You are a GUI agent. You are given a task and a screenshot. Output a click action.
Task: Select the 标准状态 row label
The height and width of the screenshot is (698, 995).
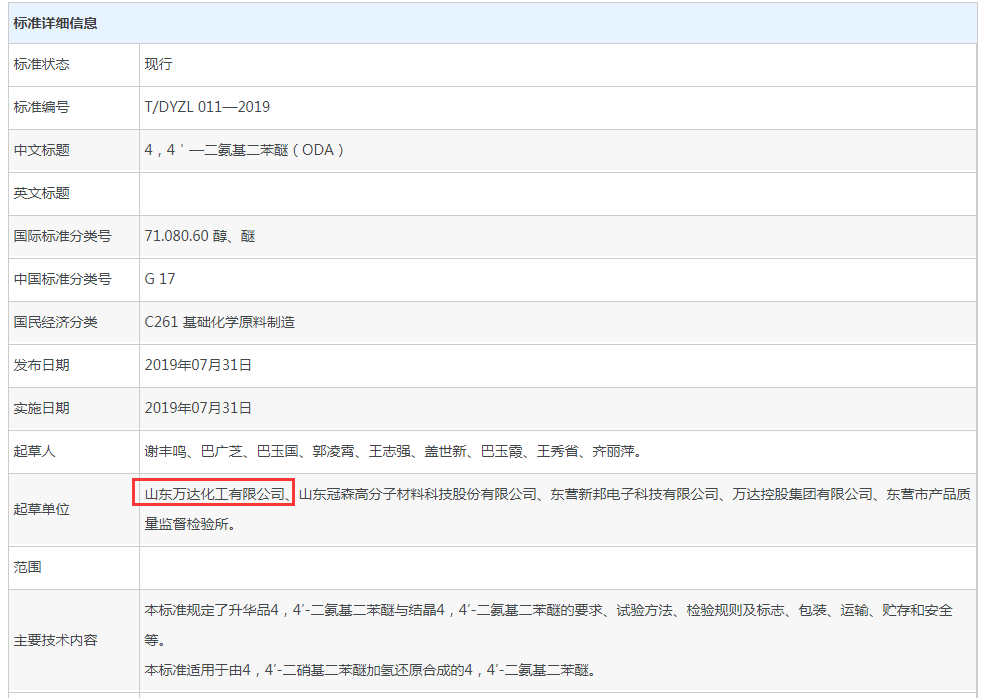pos(38,64)
